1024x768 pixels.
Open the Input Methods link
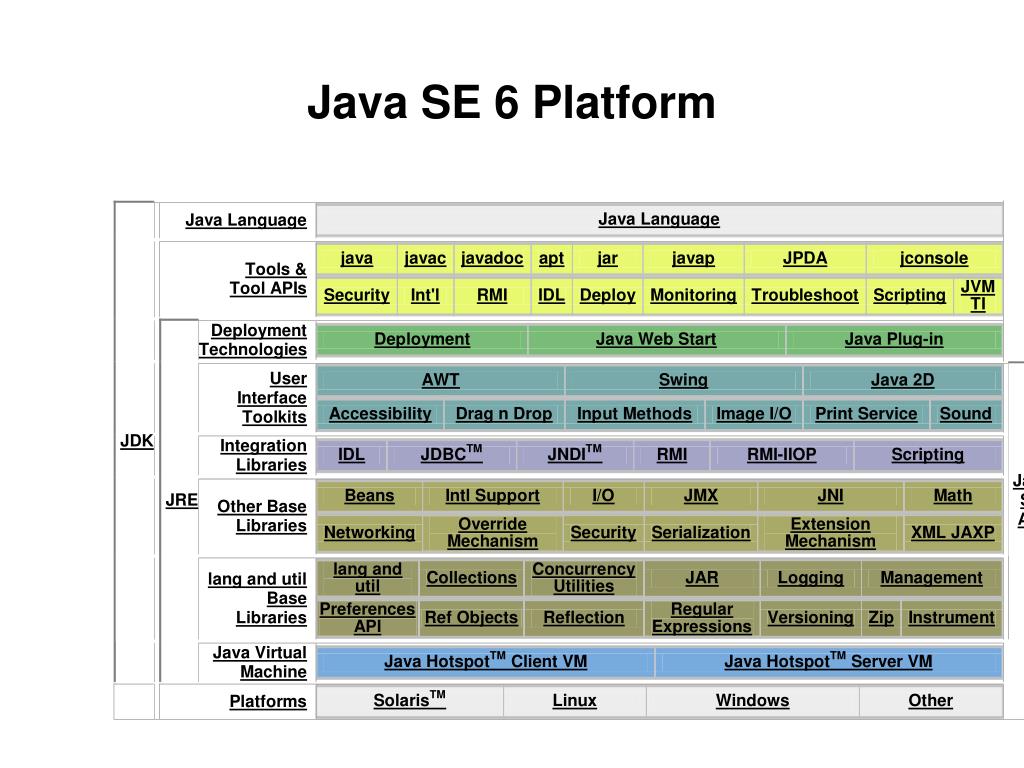(x=634, y=414)
